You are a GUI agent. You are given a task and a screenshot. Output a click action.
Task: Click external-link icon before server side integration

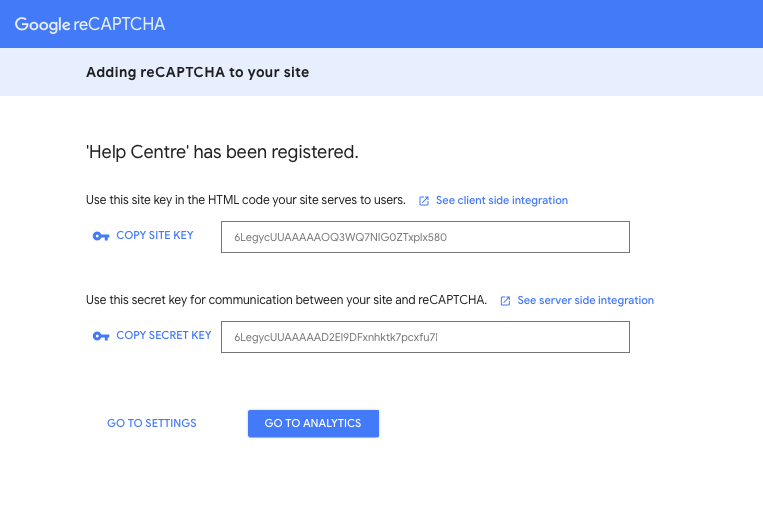tap(505, 301)
